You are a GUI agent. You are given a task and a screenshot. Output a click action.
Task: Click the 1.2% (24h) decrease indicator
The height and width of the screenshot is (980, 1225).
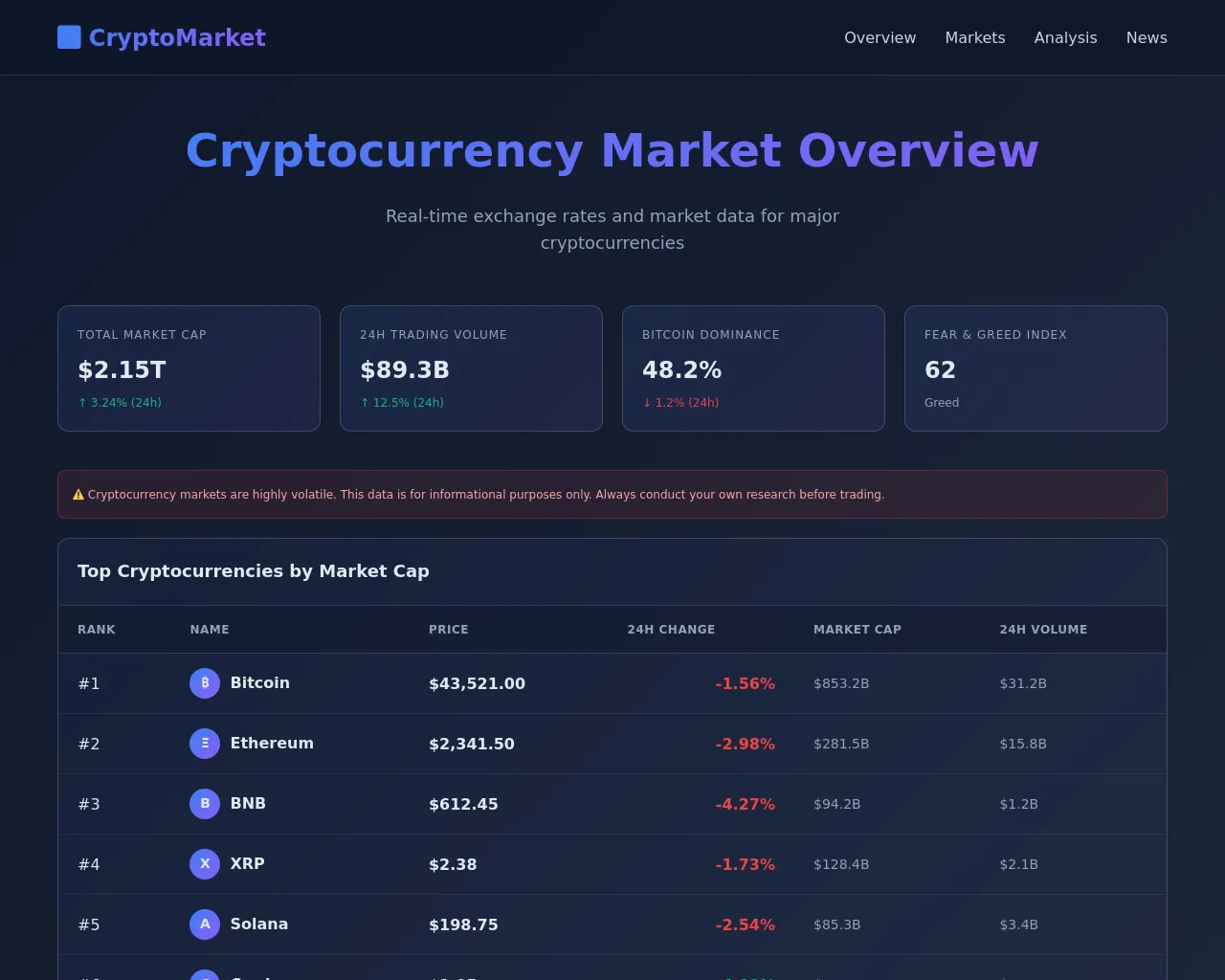(680, 403)
